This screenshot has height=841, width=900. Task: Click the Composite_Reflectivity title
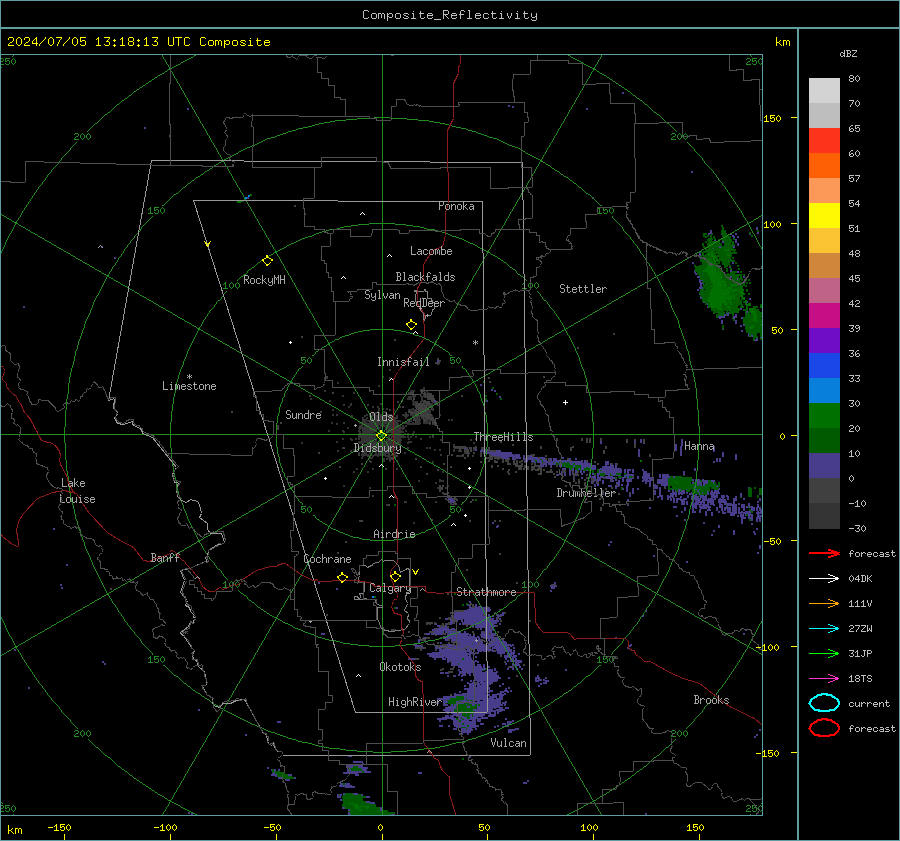pos(450,15)
